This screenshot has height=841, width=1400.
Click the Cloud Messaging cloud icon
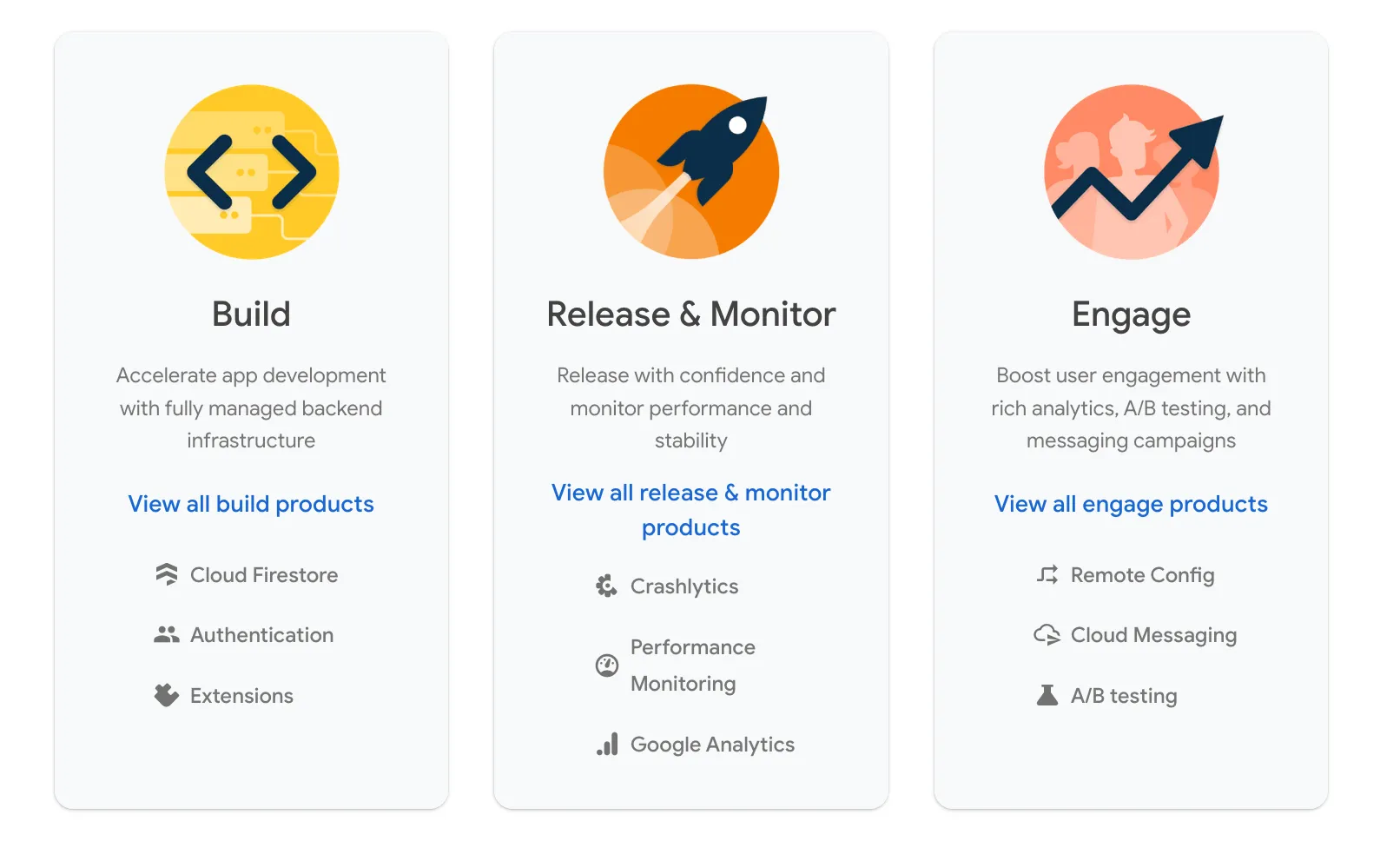[1047, 635]
